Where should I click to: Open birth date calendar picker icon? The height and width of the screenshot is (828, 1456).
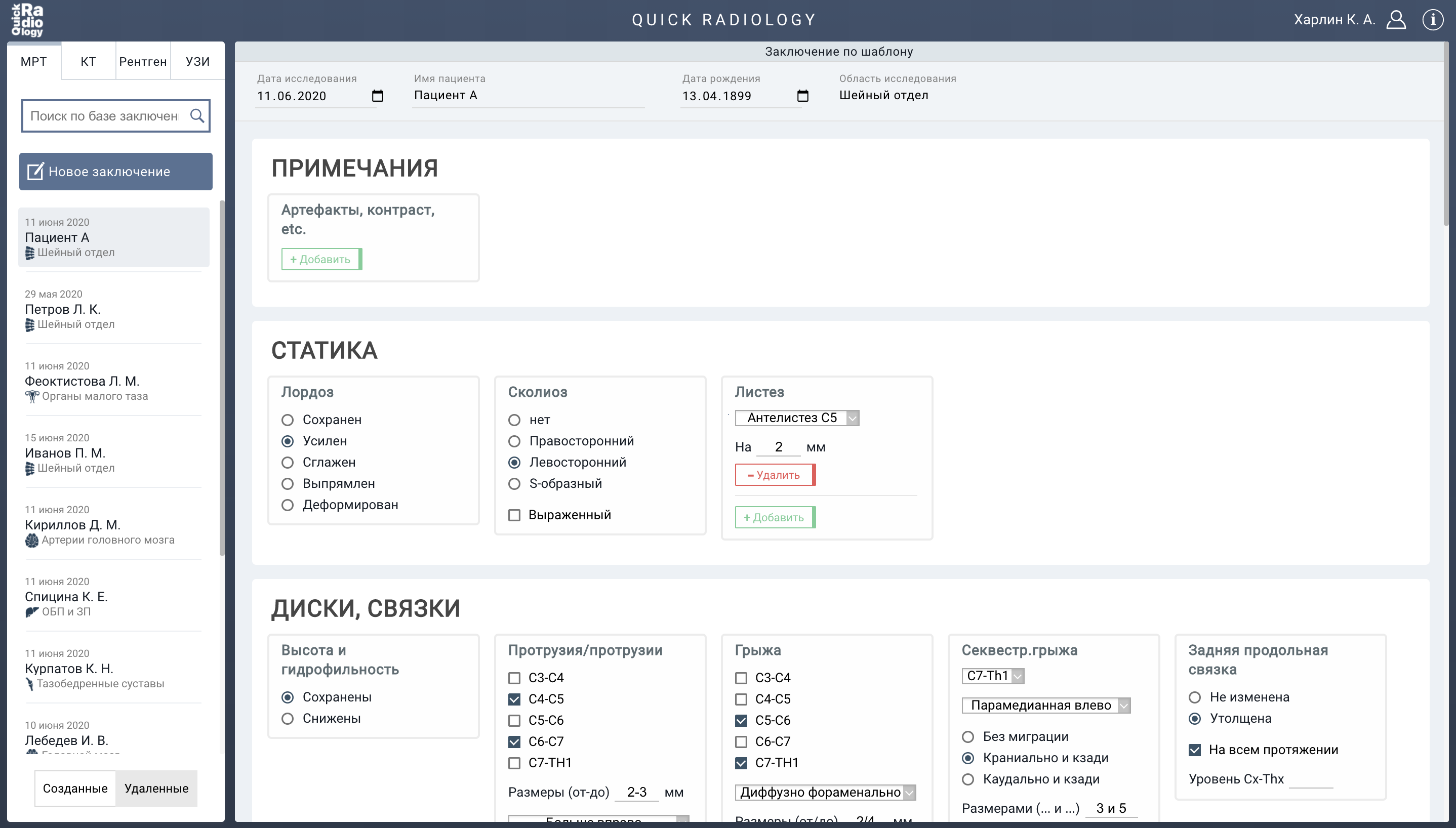pyautogui.click(x=802, y=96)
